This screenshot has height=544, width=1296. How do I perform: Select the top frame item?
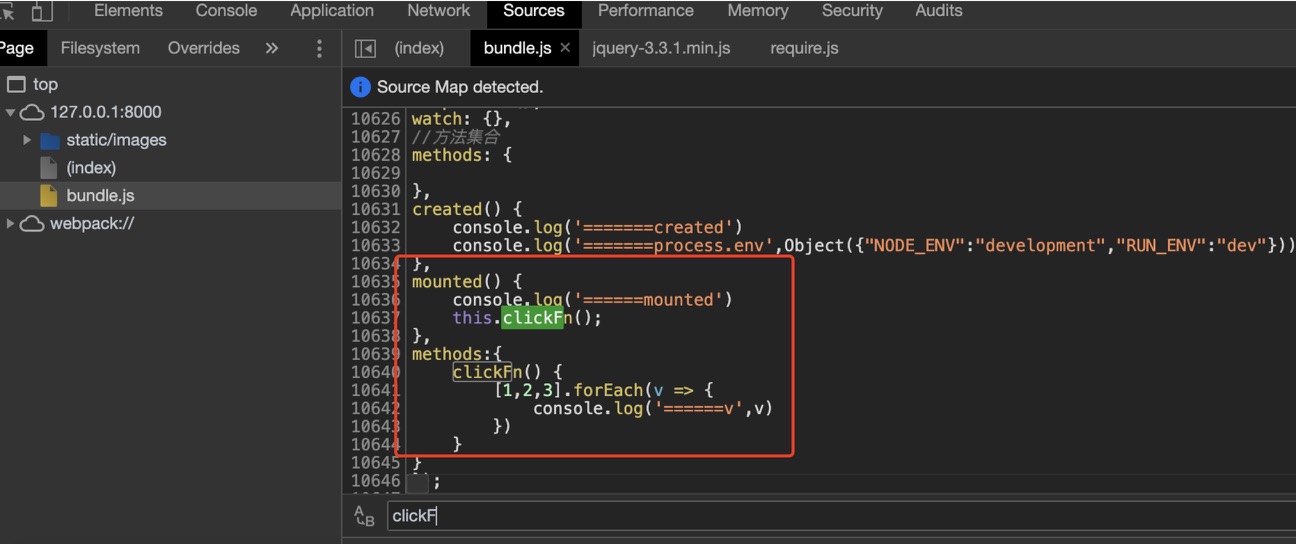coord(45,85)
